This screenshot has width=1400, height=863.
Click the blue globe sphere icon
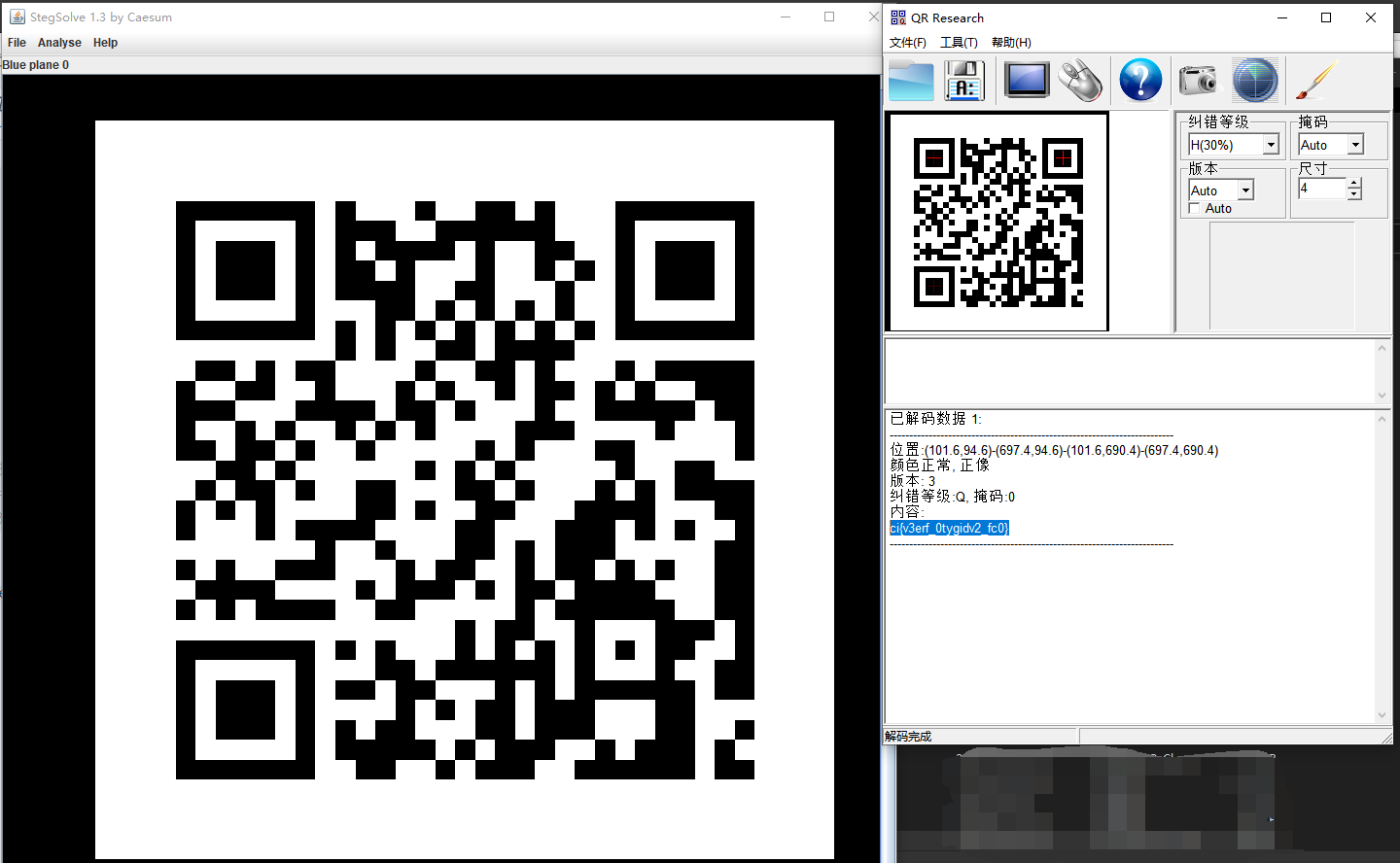(x=1254, y=80)
